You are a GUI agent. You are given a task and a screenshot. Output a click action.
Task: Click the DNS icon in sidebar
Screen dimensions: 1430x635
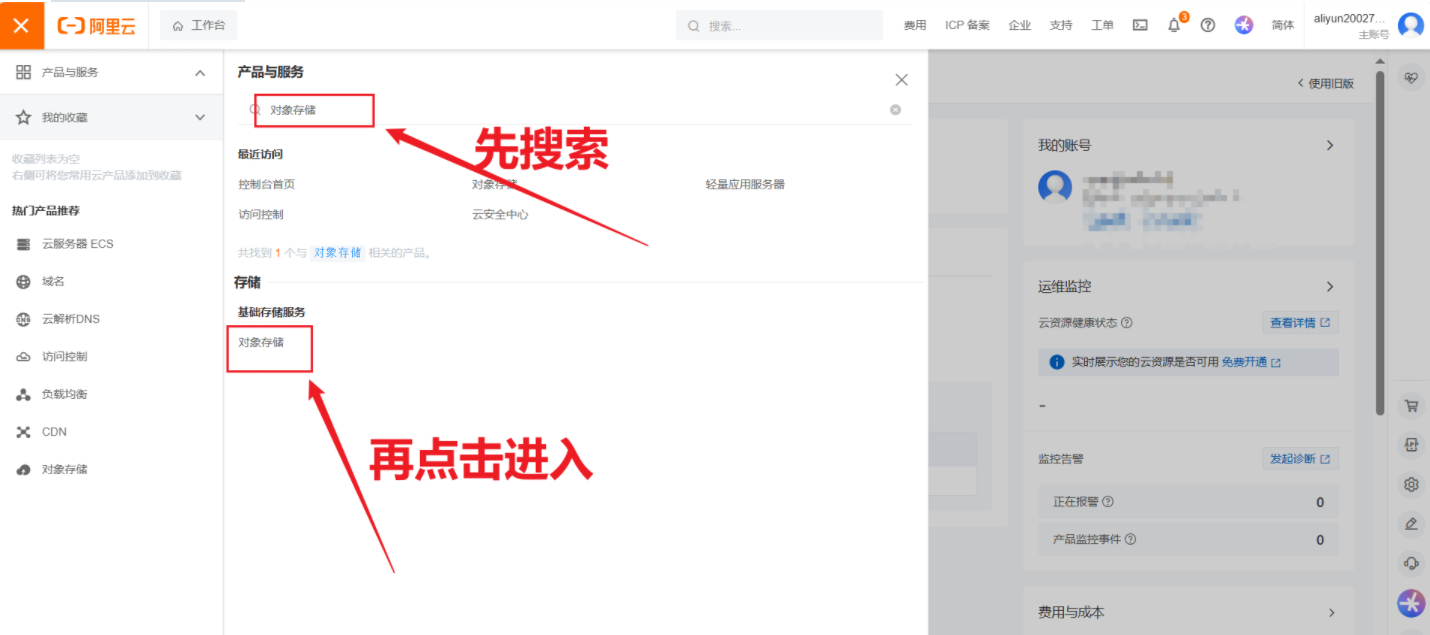coord(24,319)
